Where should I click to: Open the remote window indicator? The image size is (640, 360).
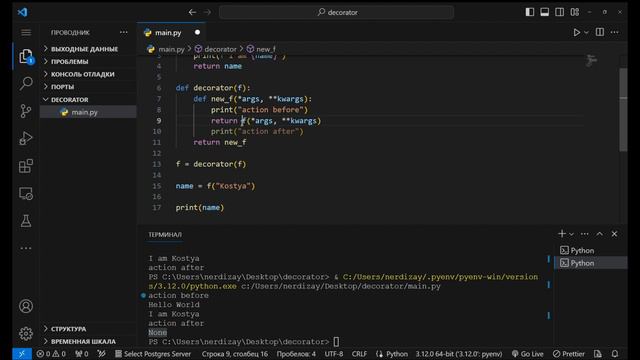click(22, 354)
